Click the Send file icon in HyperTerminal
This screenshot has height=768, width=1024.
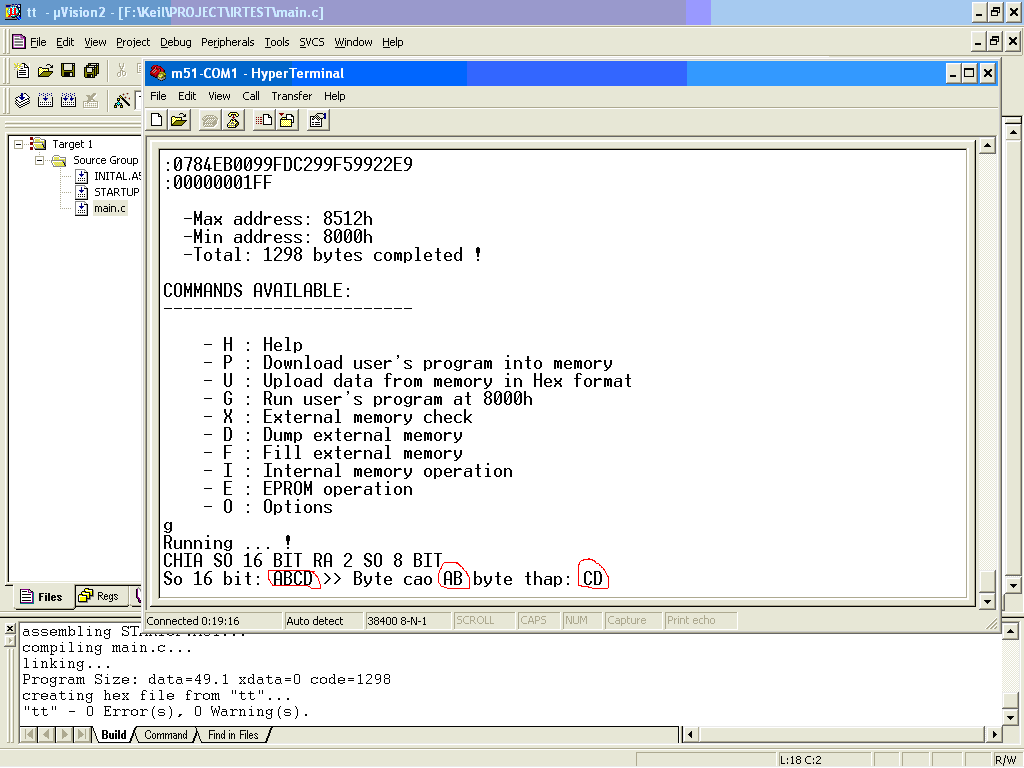264,120
